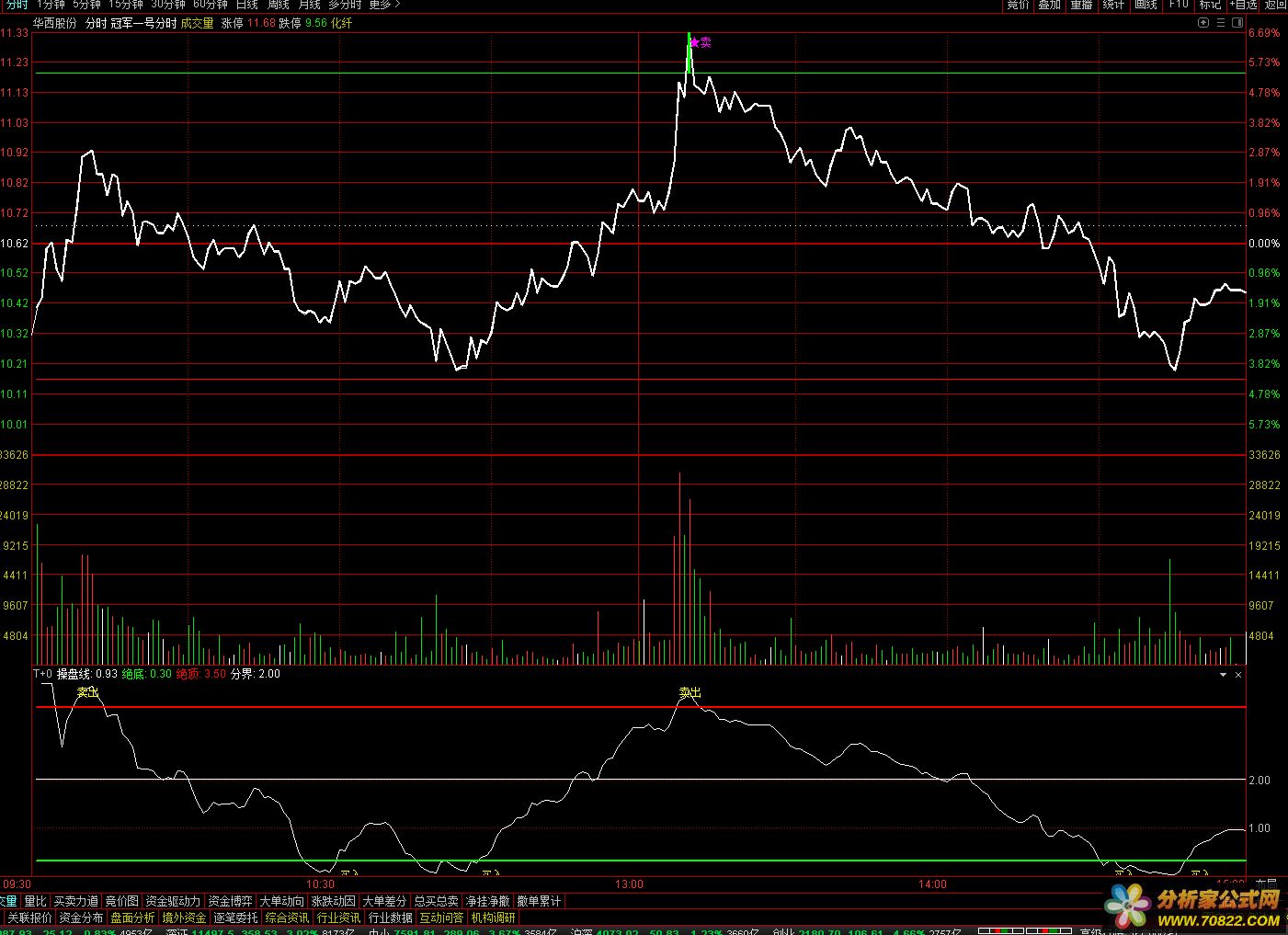The image size is (1288, 935).
Task: Open 盘面分析 tab at bottom
Action: (x=132, y=918)
